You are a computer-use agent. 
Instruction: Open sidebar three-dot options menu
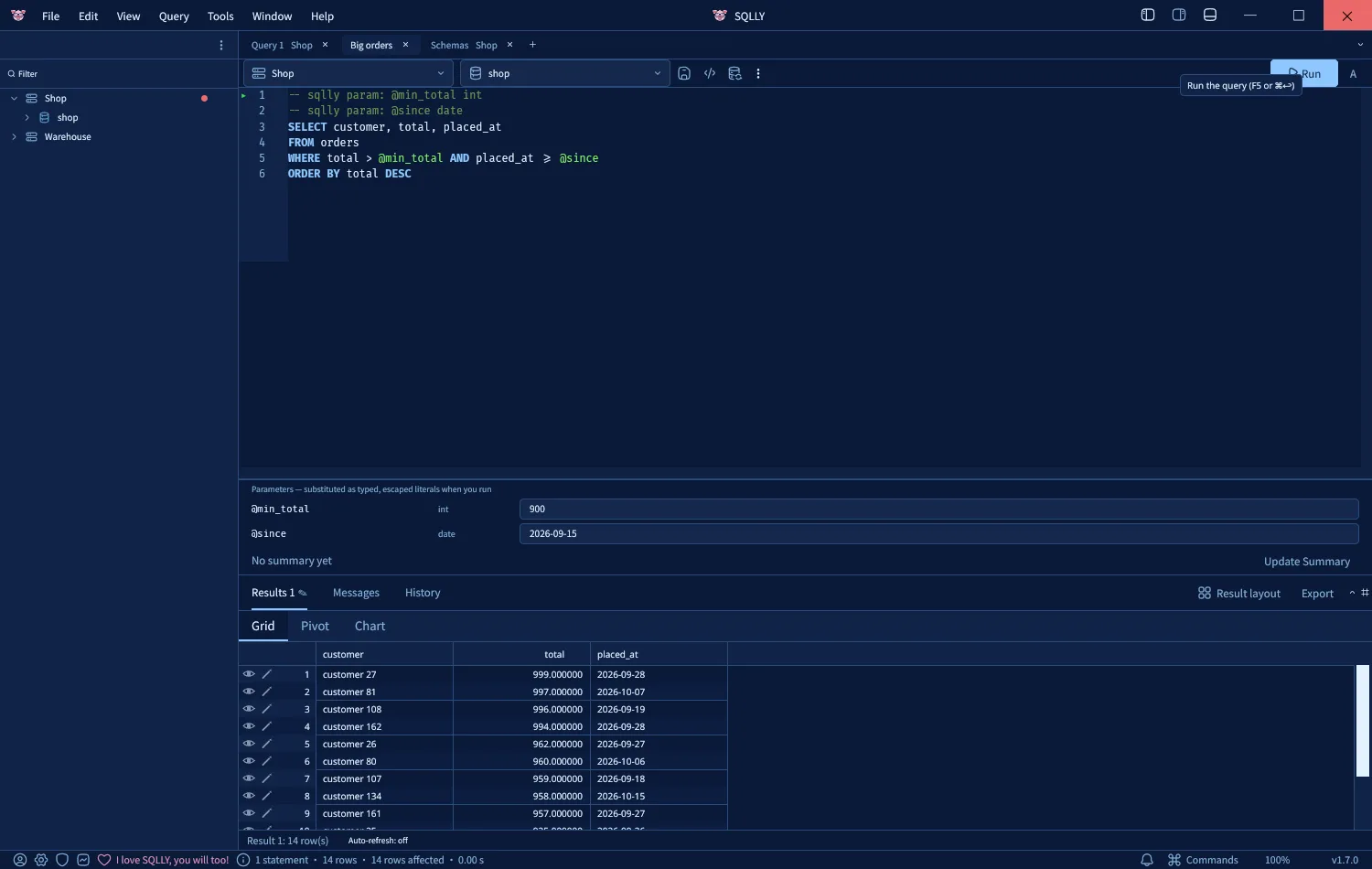click(x=221, y=45)
